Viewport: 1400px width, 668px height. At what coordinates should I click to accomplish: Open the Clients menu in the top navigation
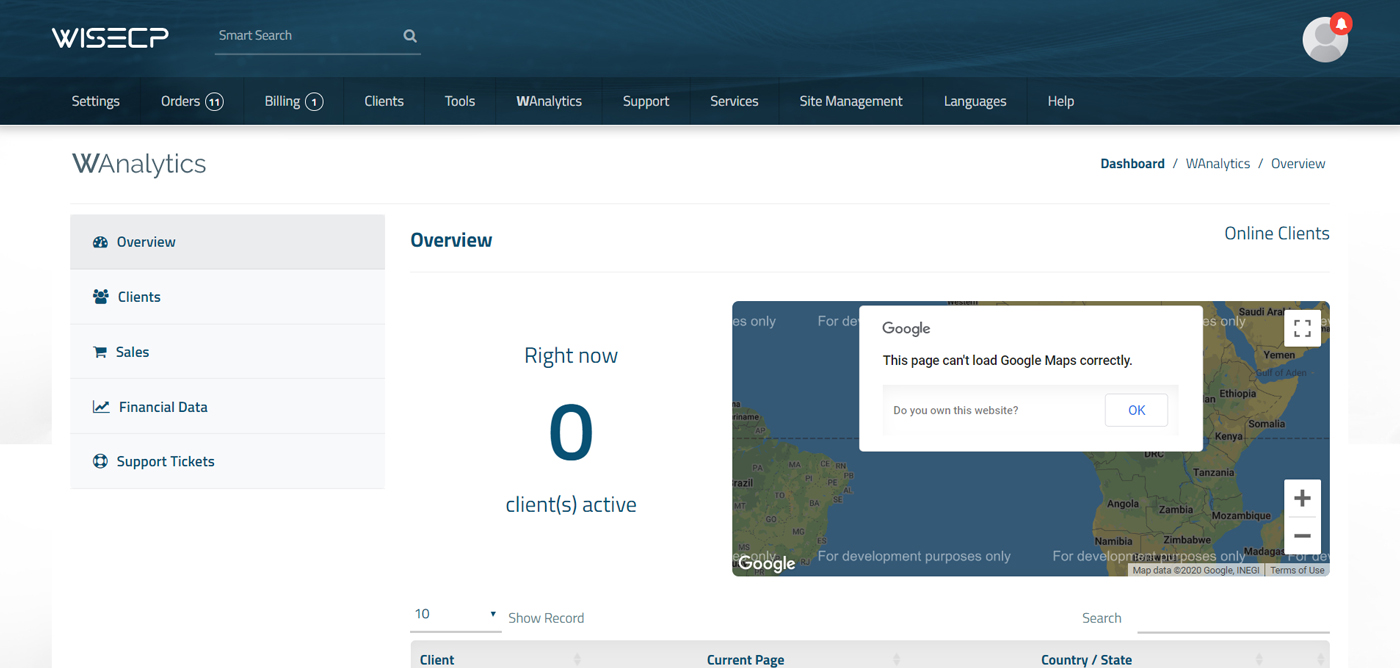click(x=384, y=101)
